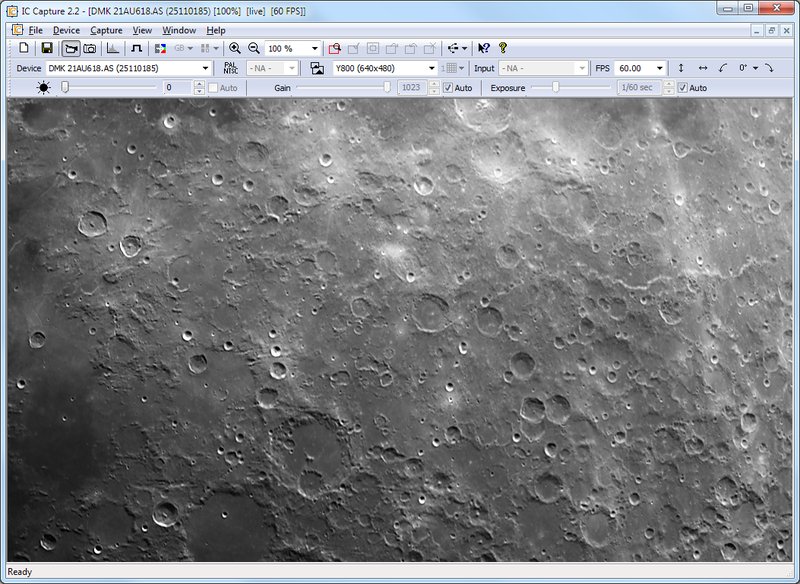
Task: Click the Ready status bar text
Action: (19, 572)
